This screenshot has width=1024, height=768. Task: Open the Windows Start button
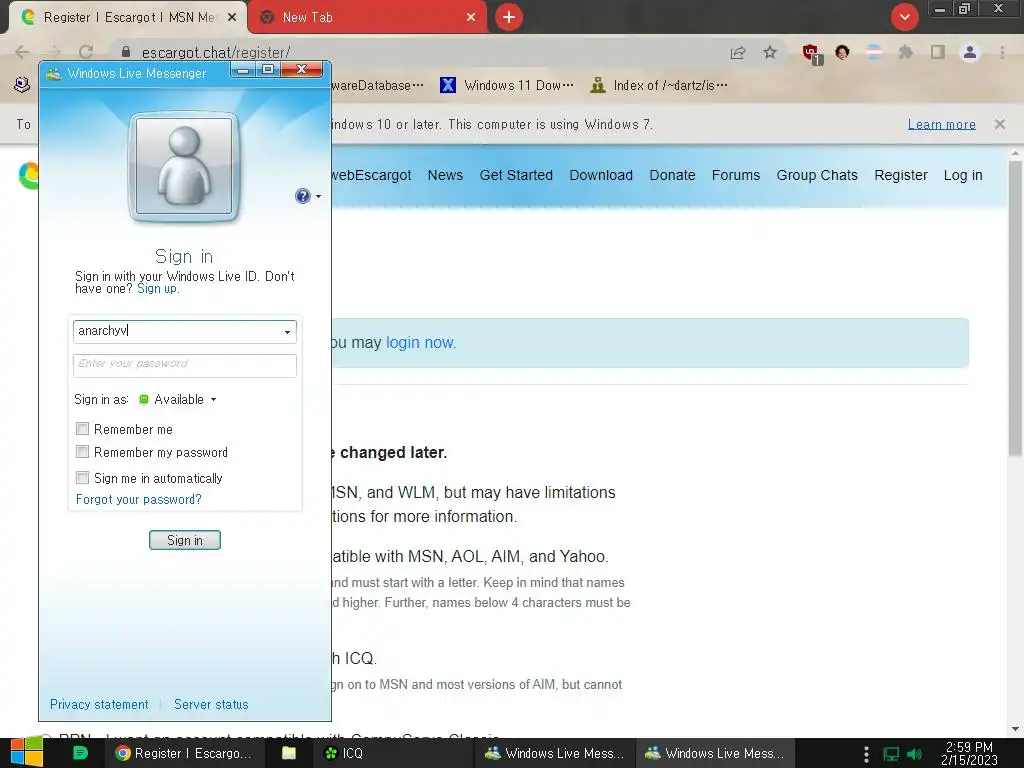click(x=27, y=753)
